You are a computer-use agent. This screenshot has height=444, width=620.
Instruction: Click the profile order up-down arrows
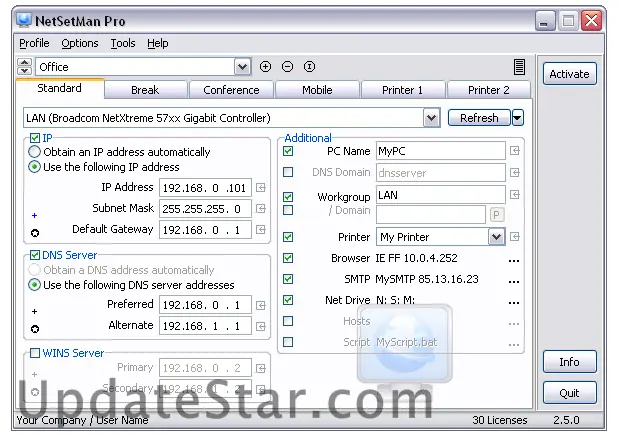coord(25,66)
